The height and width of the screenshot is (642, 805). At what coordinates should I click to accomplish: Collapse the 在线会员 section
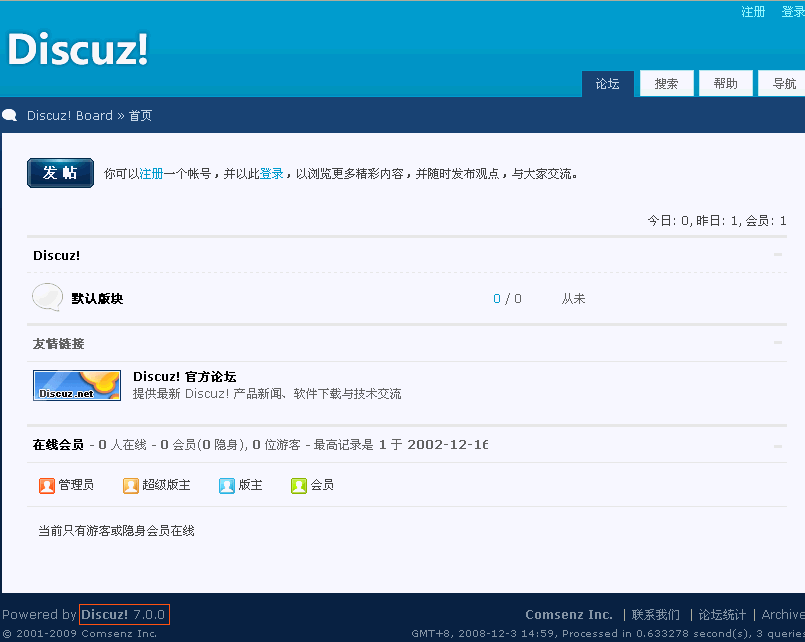778,446
